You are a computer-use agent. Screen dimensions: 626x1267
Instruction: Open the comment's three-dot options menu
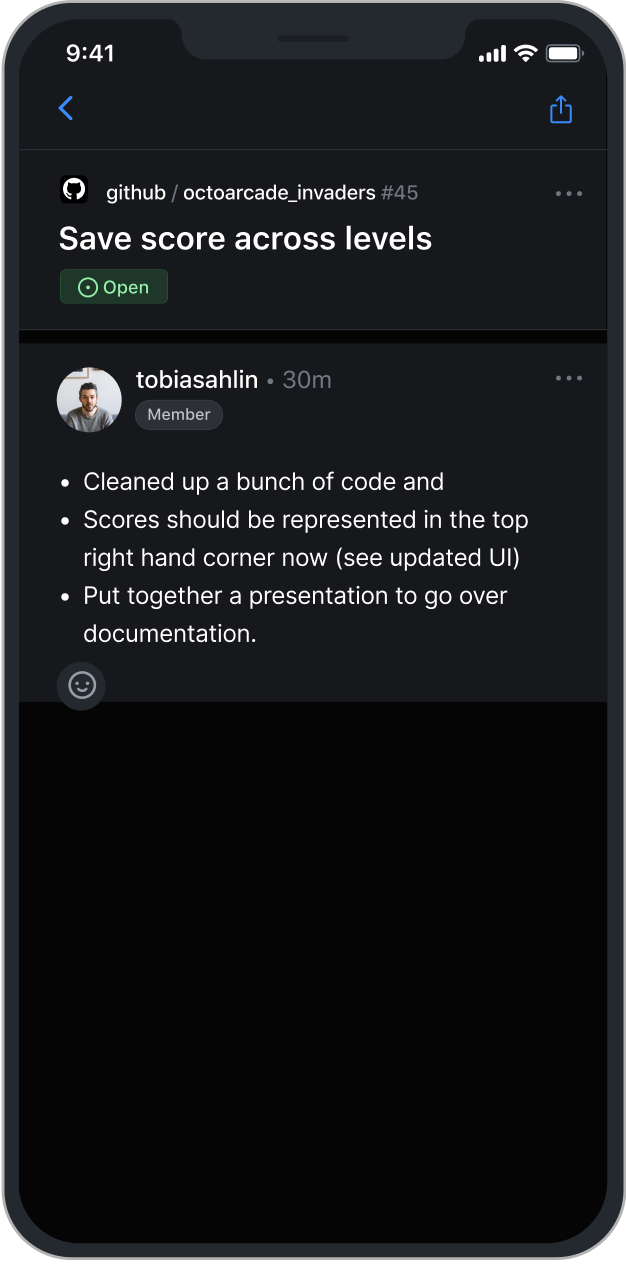coord(568,378)
